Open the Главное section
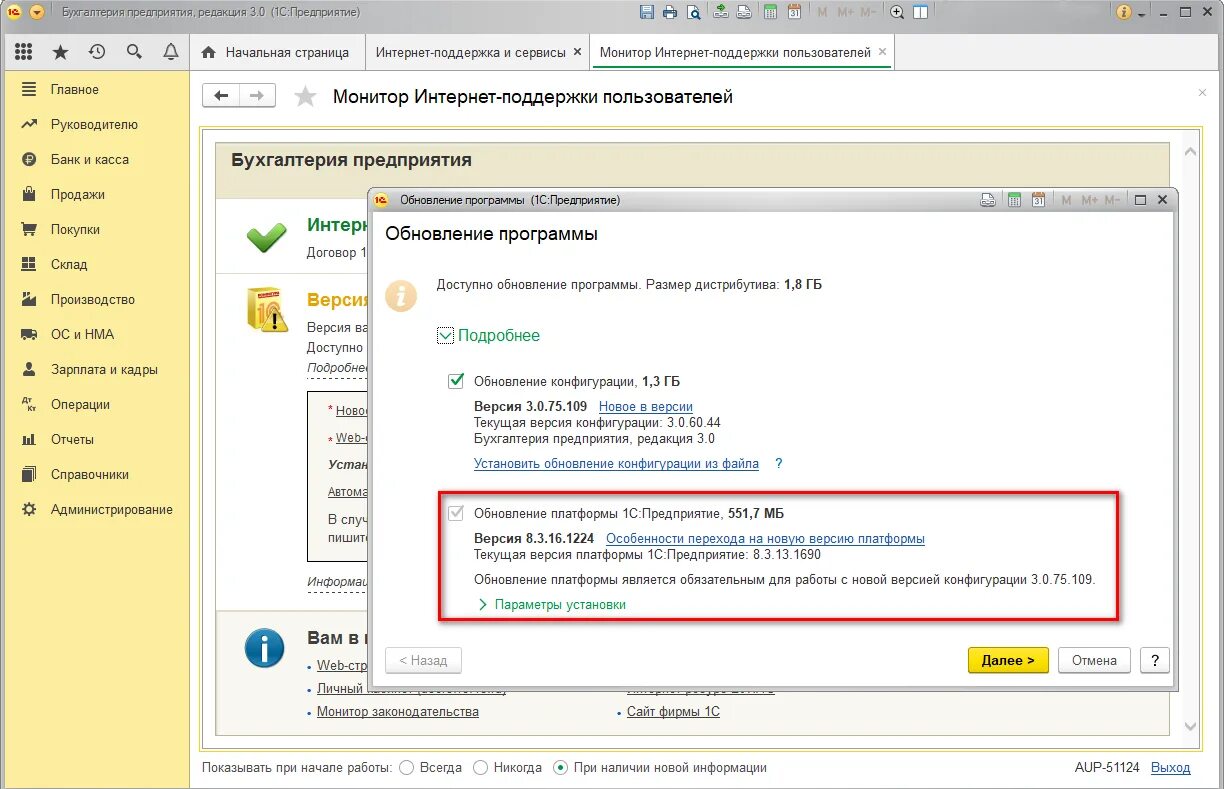 (95, 89)
